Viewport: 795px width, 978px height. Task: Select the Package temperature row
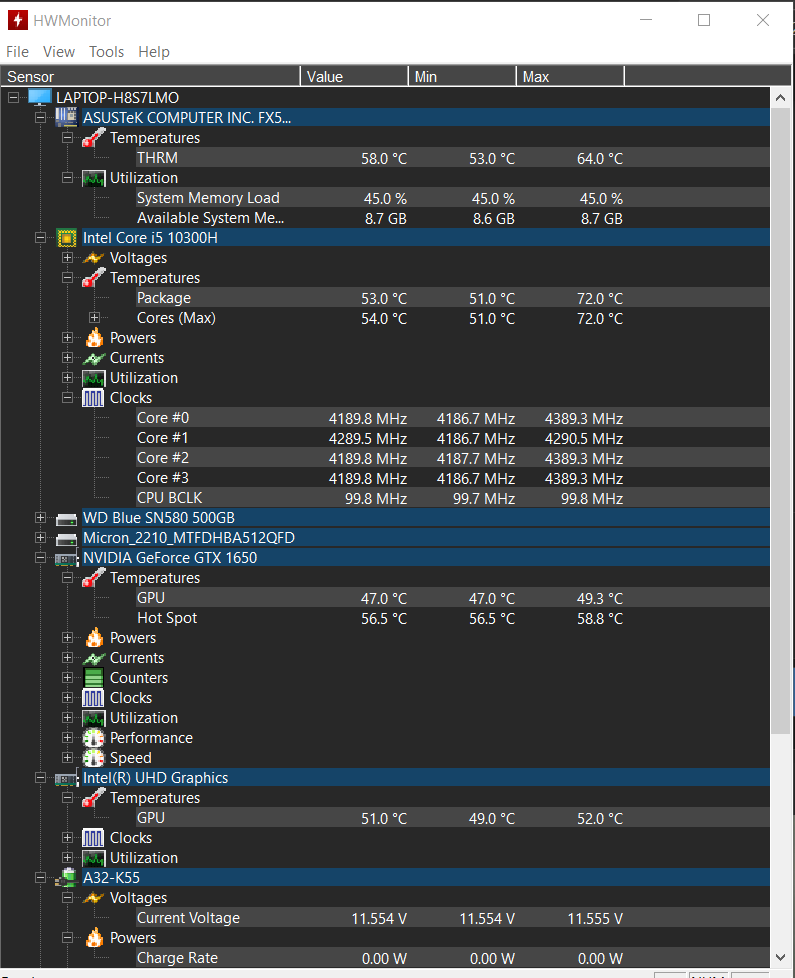[453, 298]
